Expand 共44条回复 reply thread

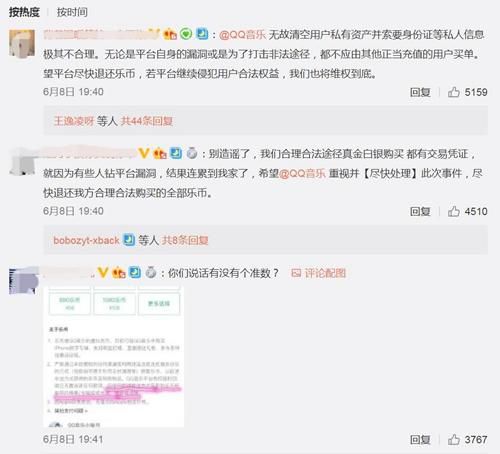click(x=147, y=121)
